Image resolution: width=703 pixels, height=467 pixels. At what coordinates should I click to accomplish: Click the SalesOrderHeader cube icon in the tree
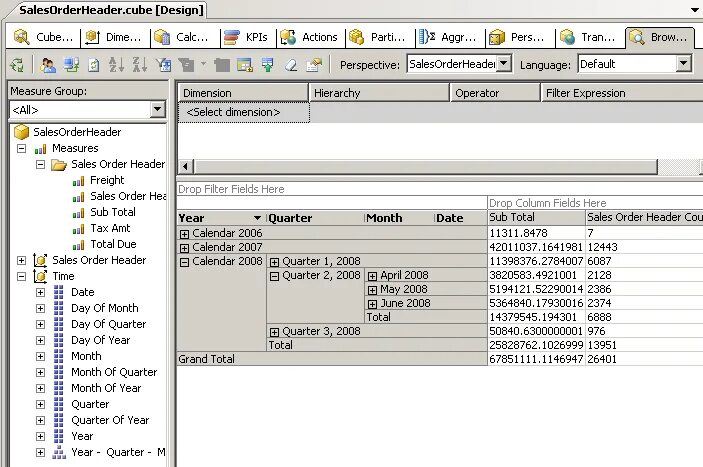22,132
